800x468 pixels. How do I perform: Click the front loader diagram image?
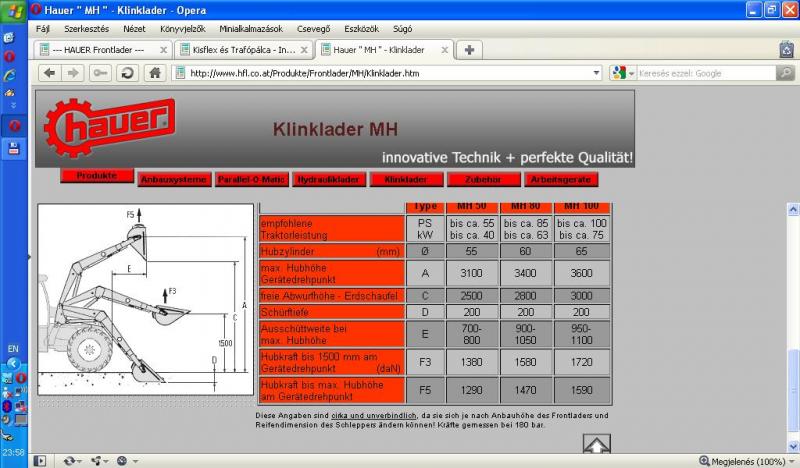[x=145, y=299]
